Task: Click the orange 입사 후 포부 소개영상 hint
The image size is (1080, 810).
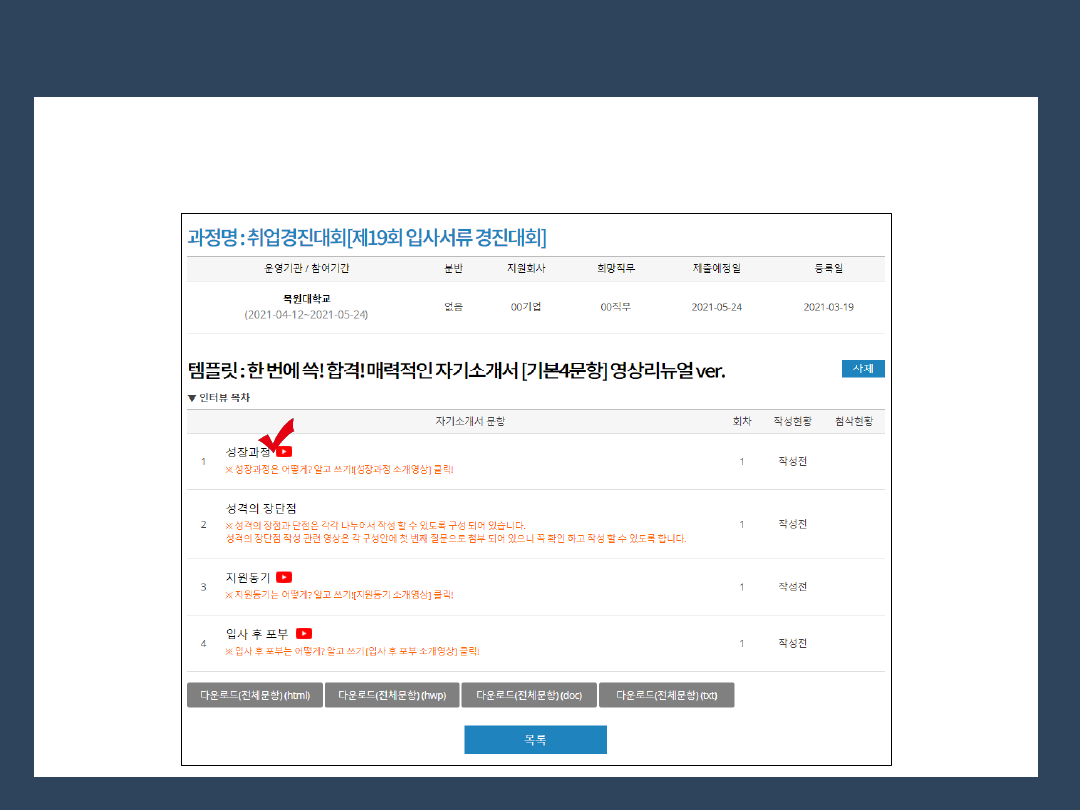Action: point(352,651)
